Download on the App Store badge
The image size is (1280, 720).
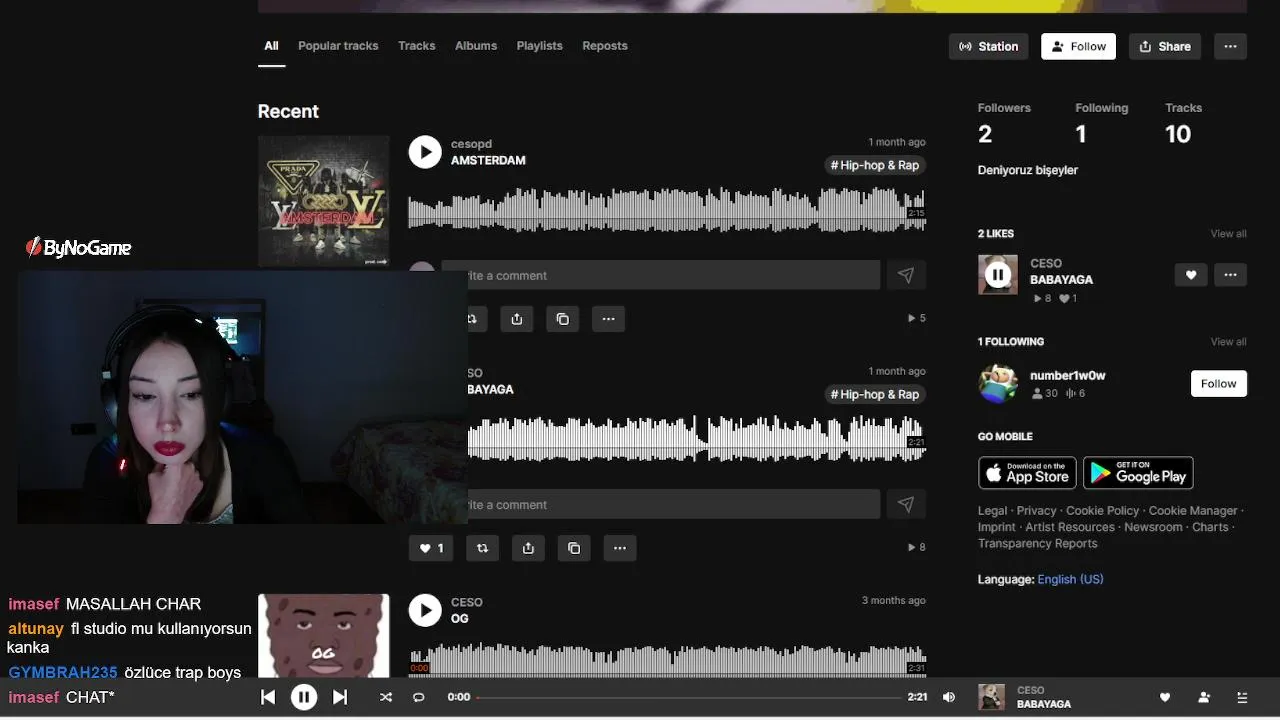[x=1027, y=473]
